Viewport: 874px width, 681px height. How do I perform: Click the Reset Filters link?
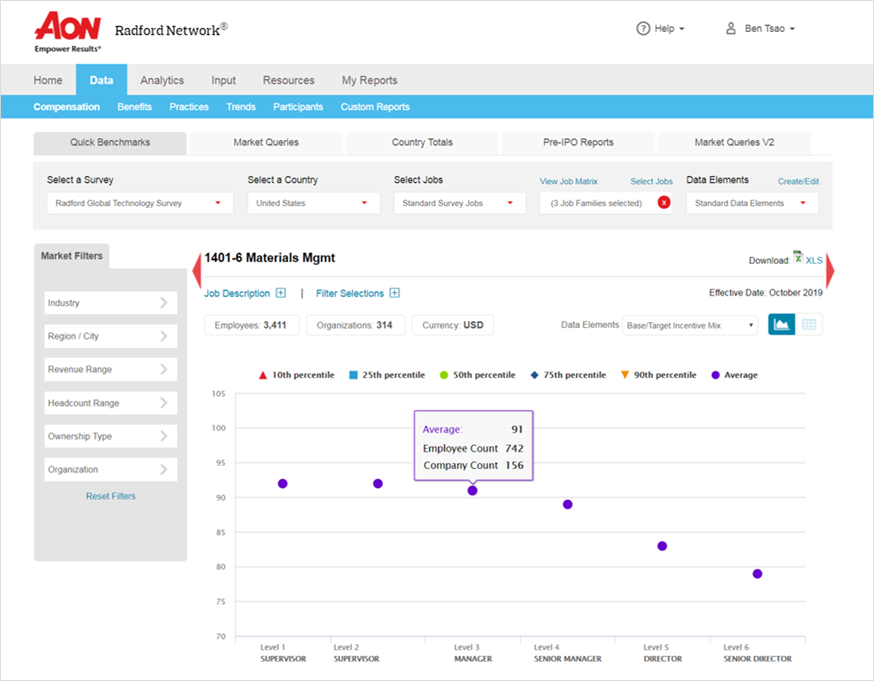pos(110,496)
